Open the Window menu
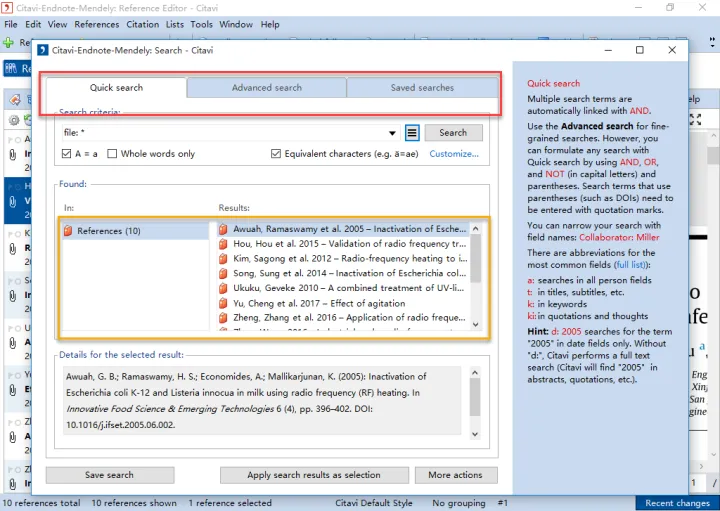The width and height of the screenshot is (720, 511). pyautogui.click(x=236, y=24)
